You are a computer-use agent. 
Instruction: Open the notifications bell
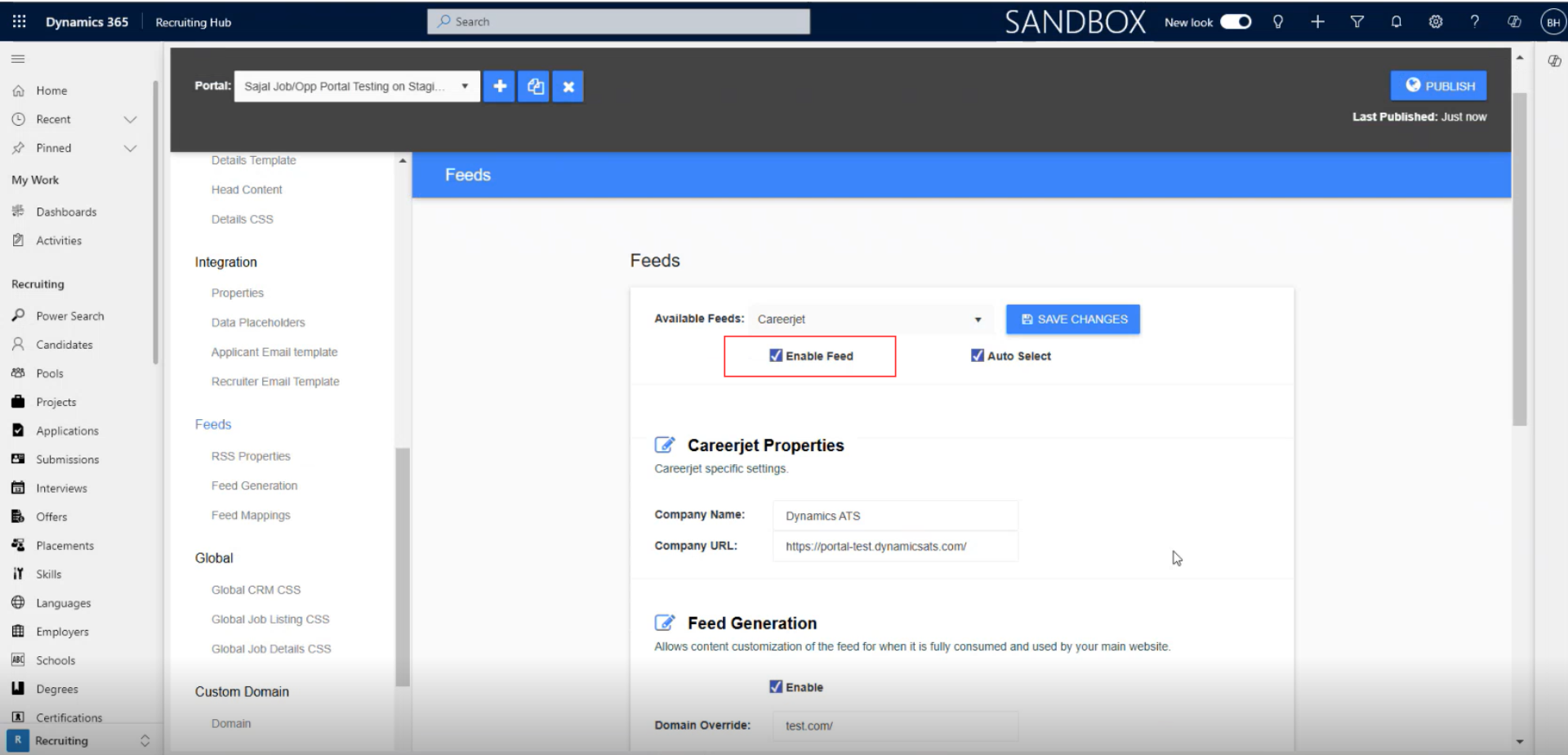pyautogui.click(x=1396, y=22)
